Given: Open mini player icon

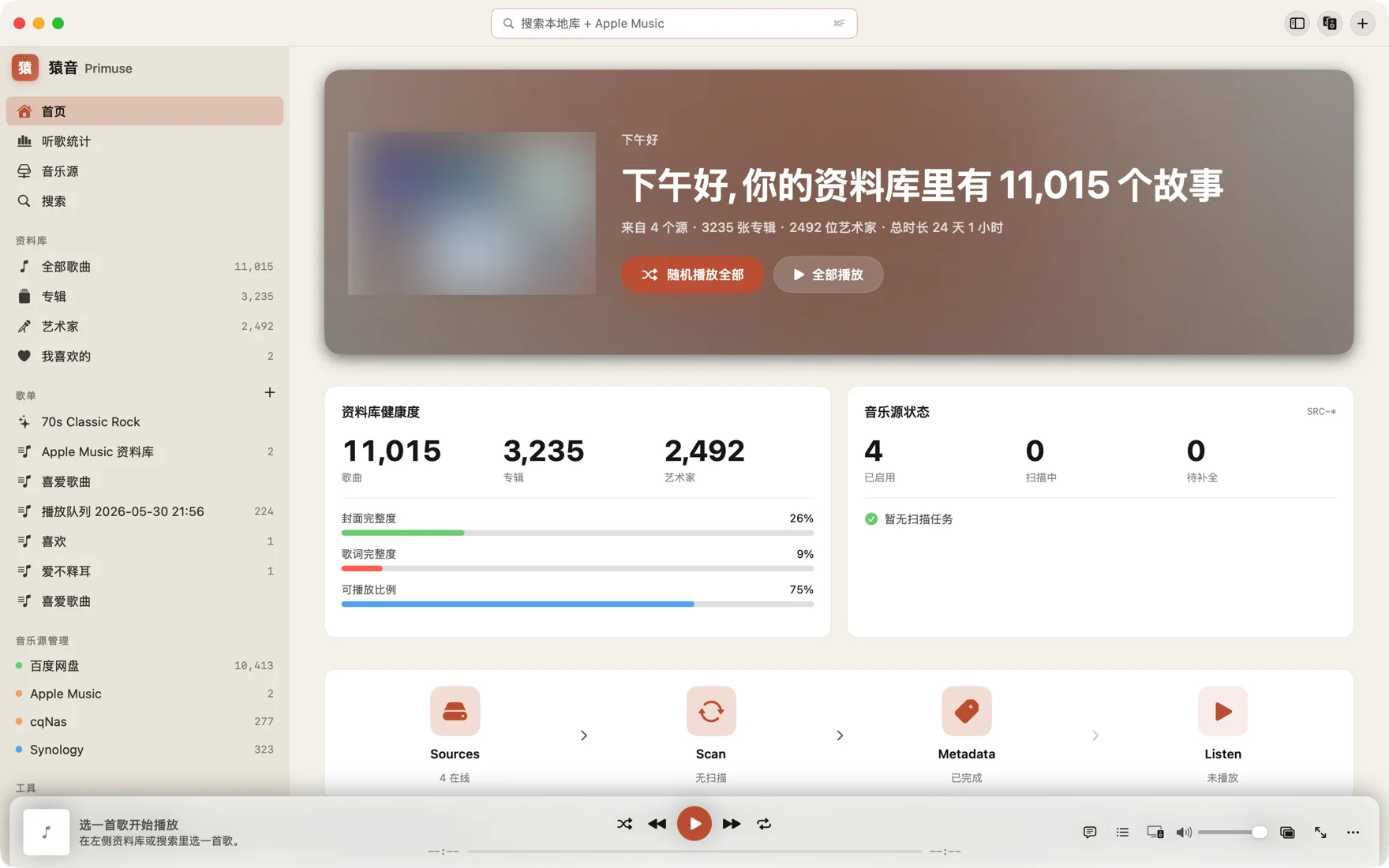Looking at the screenshot, I should pos(1287,832).
